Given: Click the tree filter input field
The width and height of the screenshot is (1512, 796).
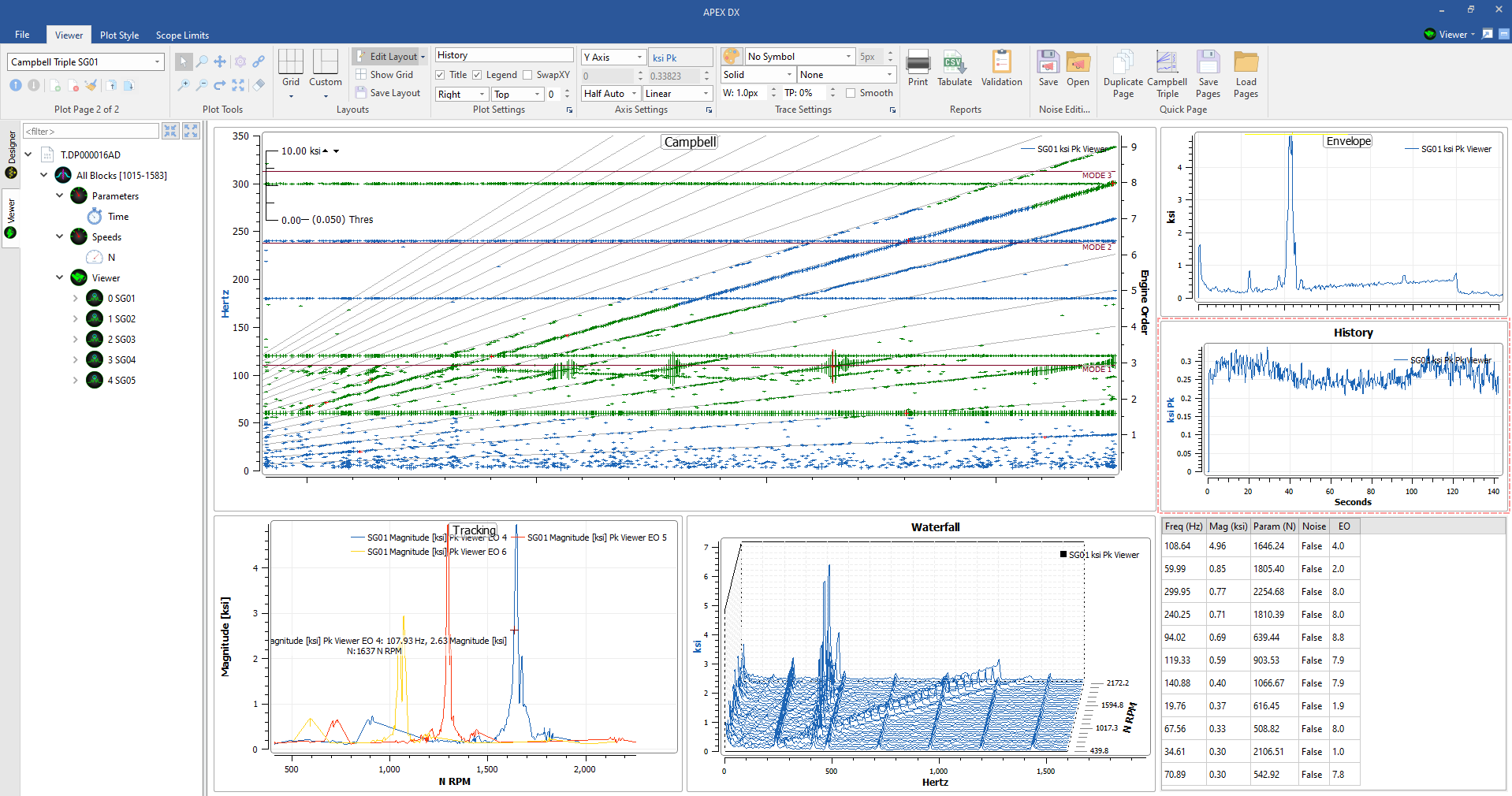Looking at the screenshot, I should point(91,131).
